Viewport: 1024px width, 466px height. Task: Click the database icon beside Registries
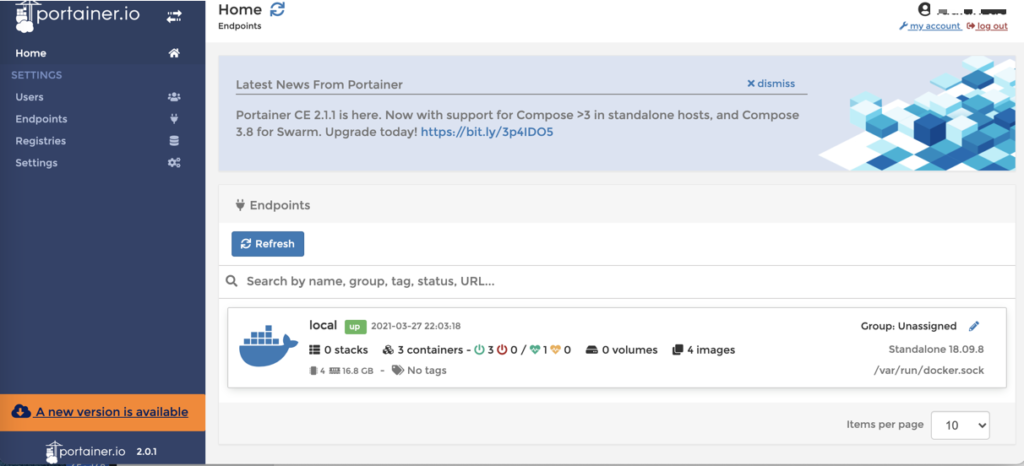click(174, 141)
